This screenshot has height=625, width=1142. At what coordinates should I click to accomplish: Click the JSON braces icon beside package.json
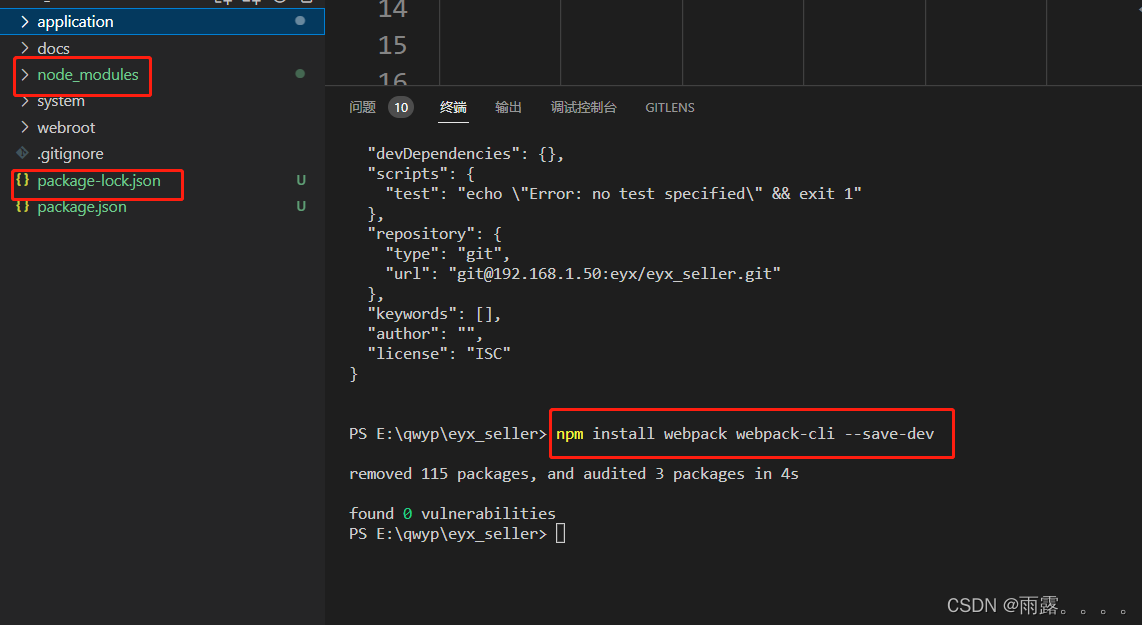coord(22,207)
